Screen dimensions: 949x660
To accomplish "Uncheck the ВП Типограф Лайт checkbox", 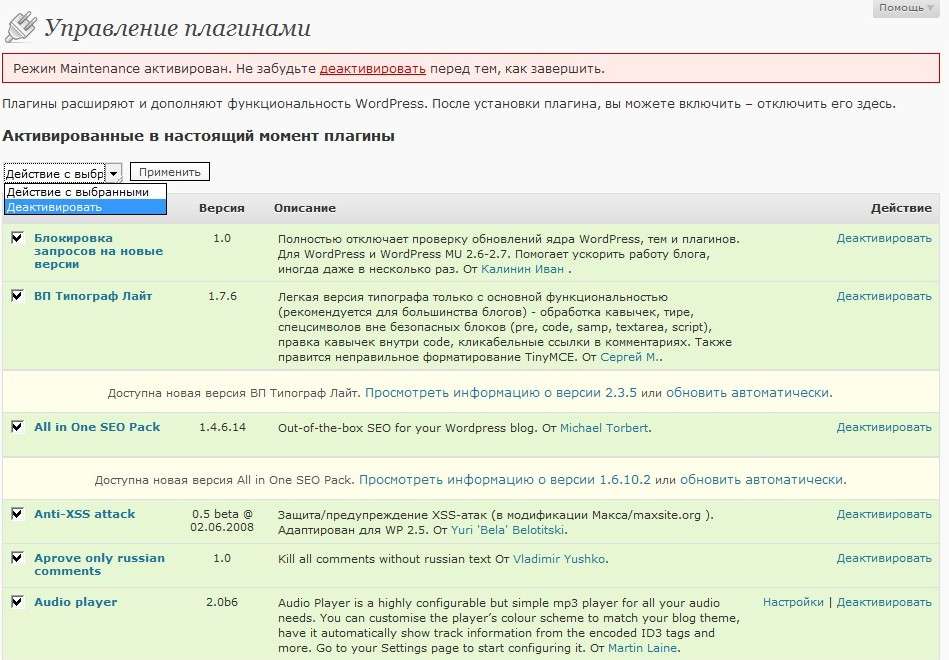I will click(17, 296).
